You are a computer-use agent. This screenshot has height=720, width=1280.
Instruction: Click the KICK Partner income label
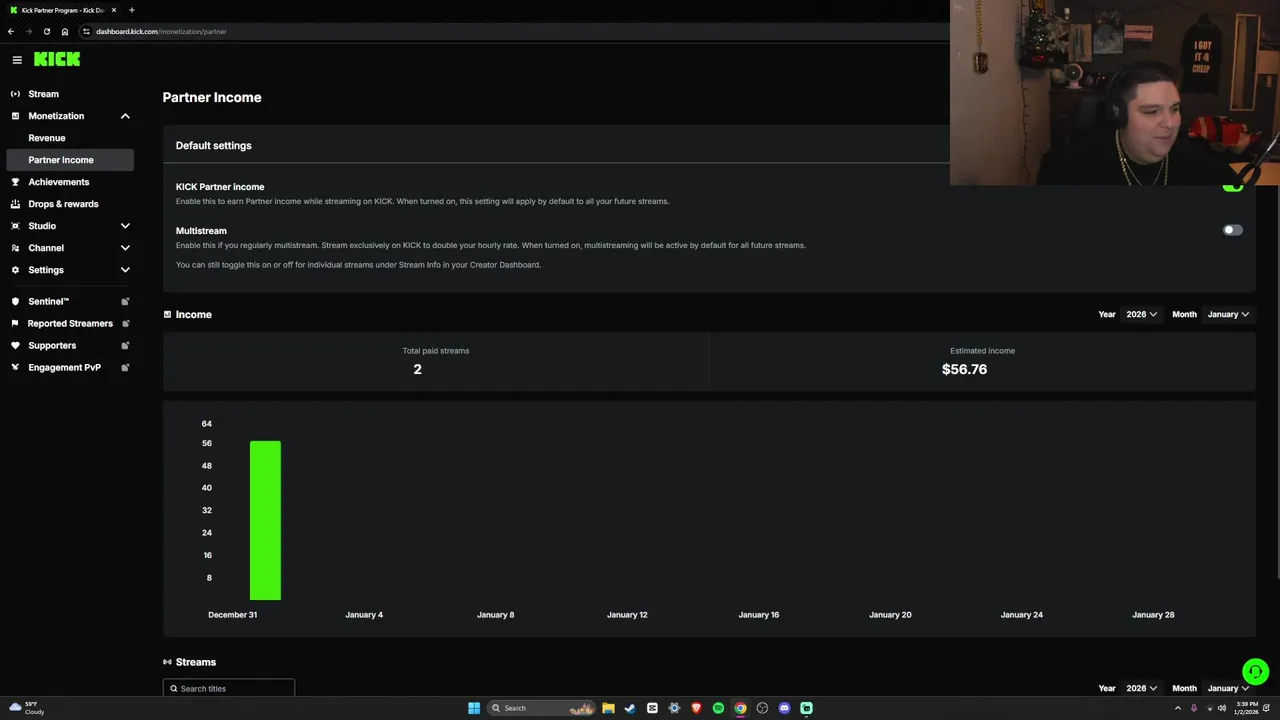(x=220, y=187)
